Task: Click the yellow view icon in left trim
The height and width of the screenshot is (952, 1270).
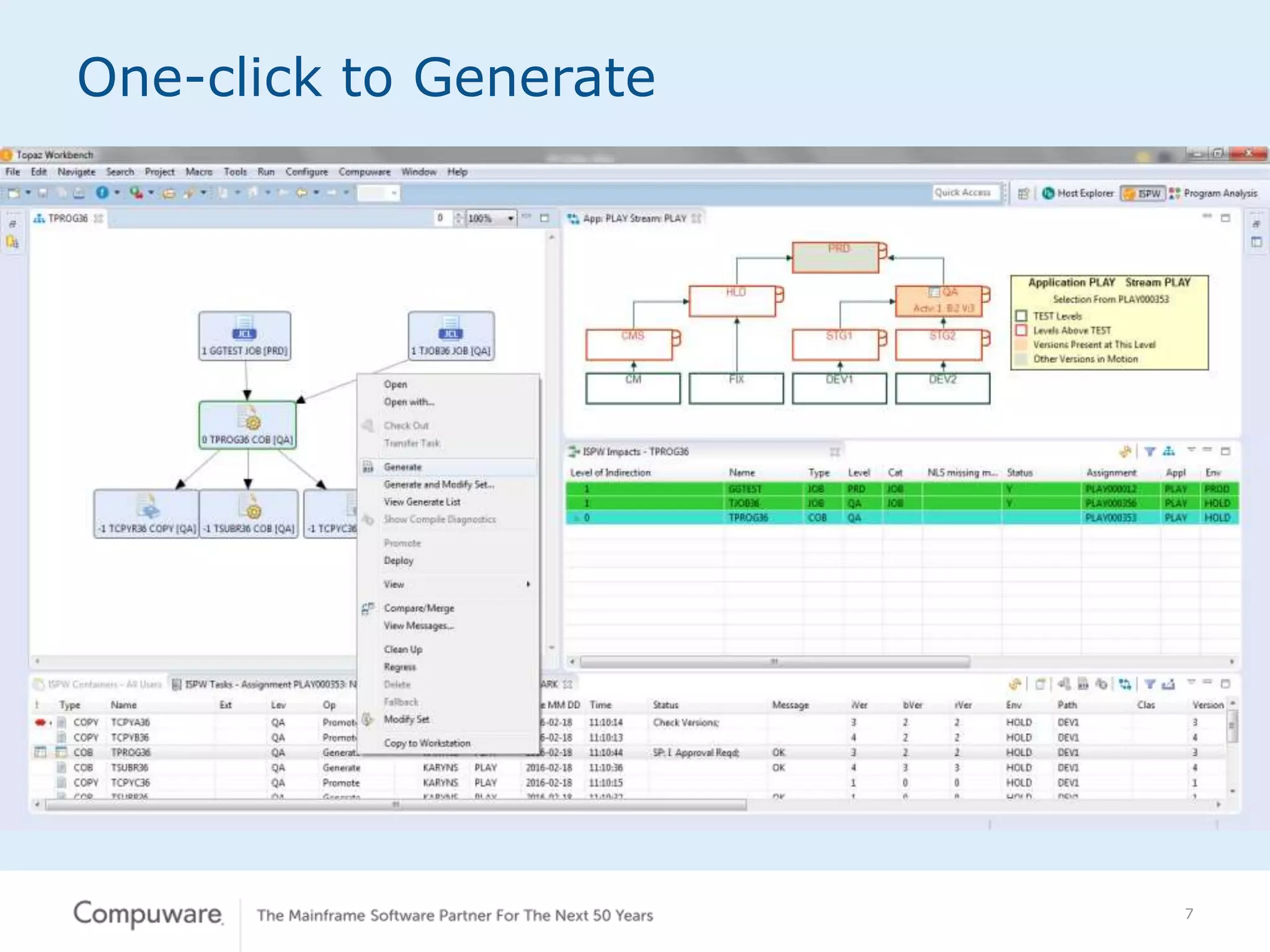Action: [x=12, y=242]
